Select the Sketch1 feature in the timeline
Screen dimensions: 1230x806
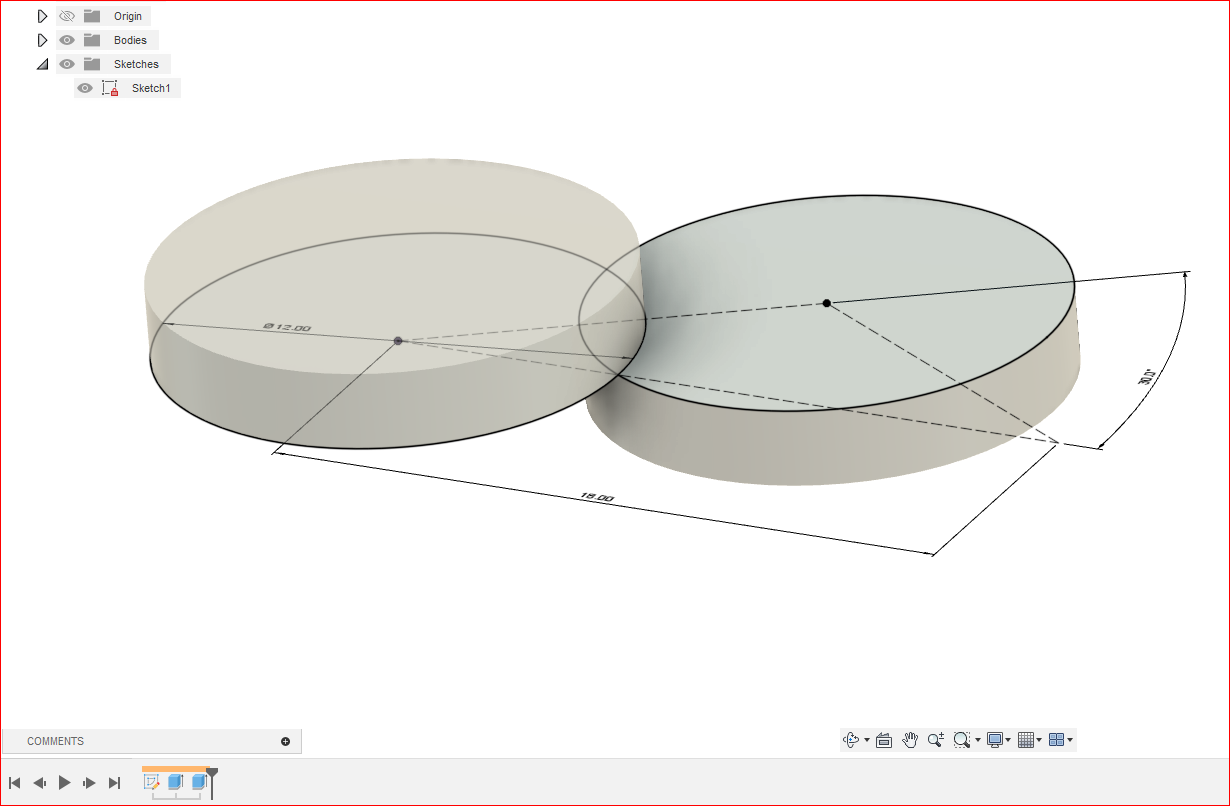[x=153, y=783]
